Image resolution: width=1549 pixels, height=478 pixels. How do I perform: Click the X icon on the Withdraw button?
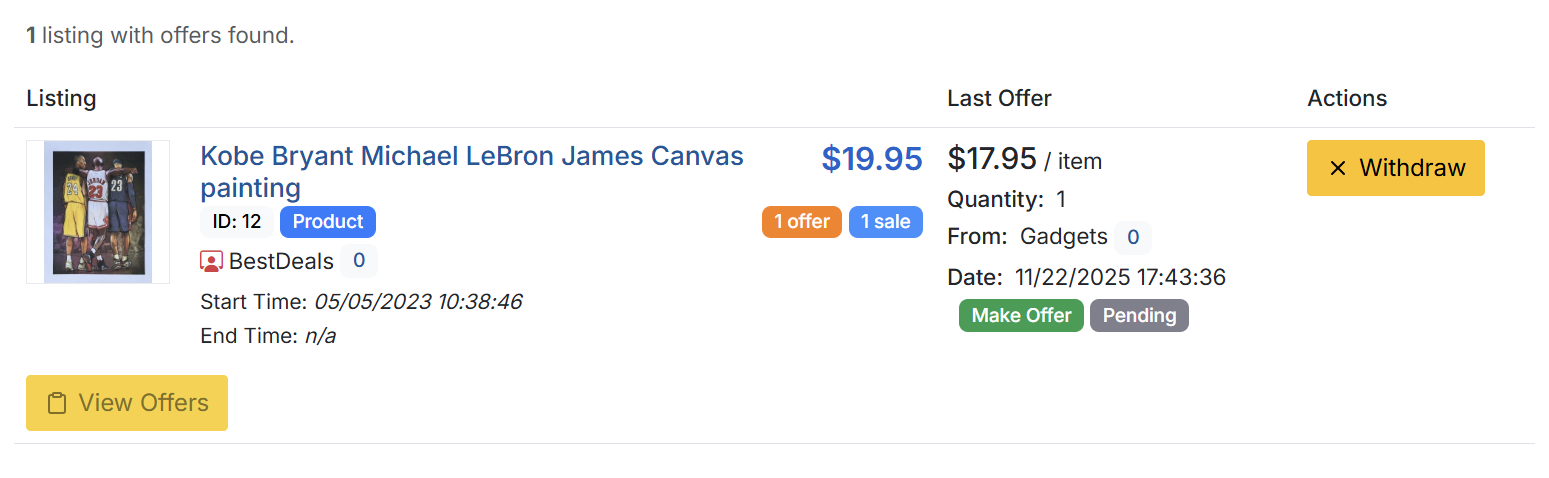click(1338, 168)
